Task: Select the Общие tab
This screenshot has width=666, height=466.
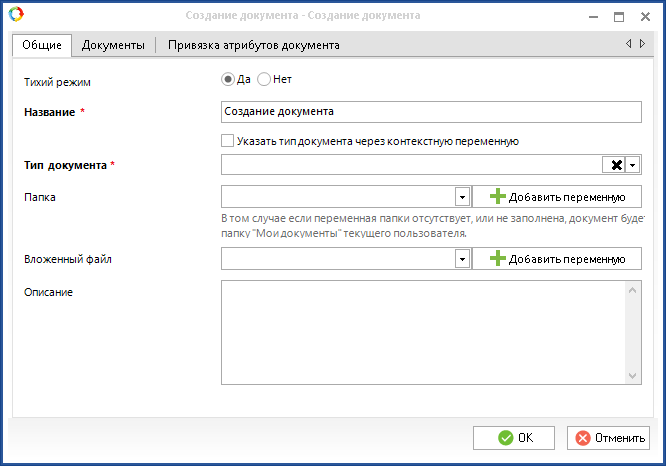Action: 42,45
